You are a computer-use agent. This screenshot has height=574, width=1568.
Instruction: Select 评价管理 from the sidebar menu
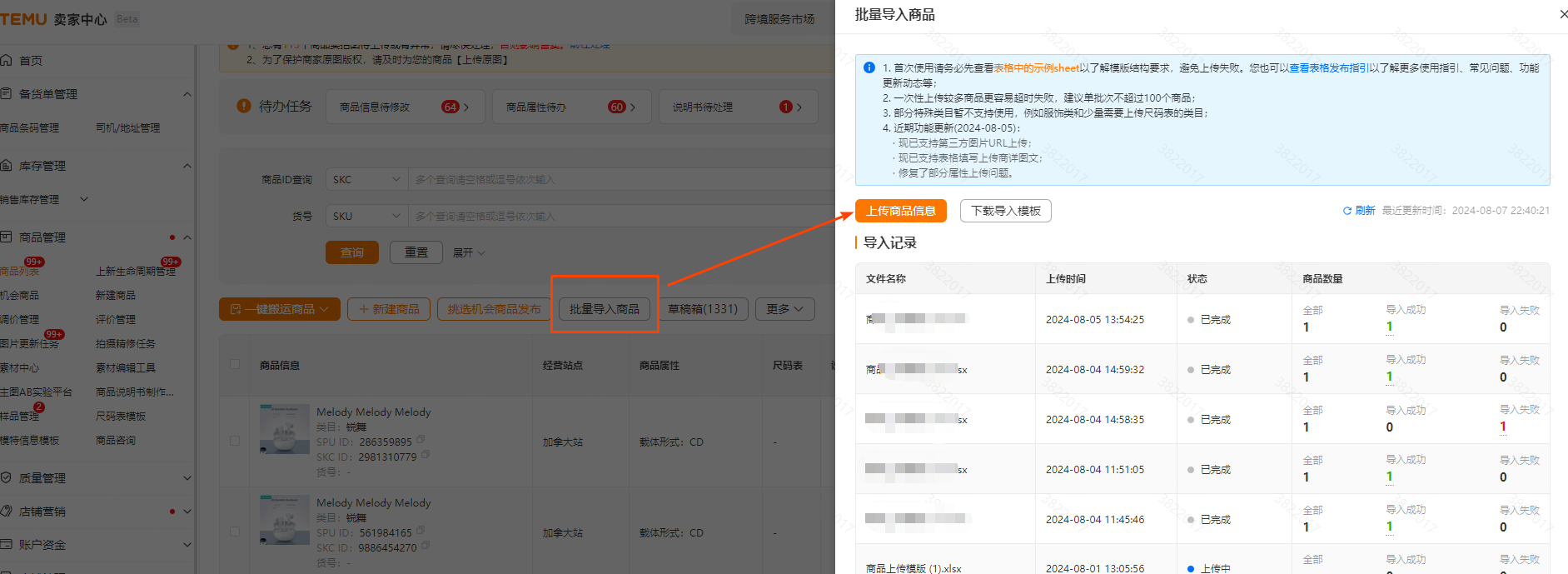click(115, 319)
